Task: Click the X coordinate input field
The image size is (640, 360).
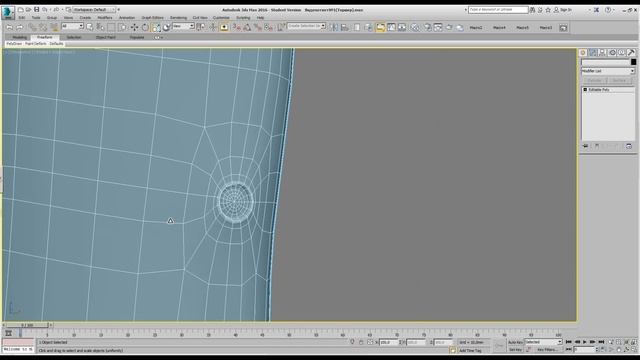Action: pyautogui.click(x=389, y=342)
